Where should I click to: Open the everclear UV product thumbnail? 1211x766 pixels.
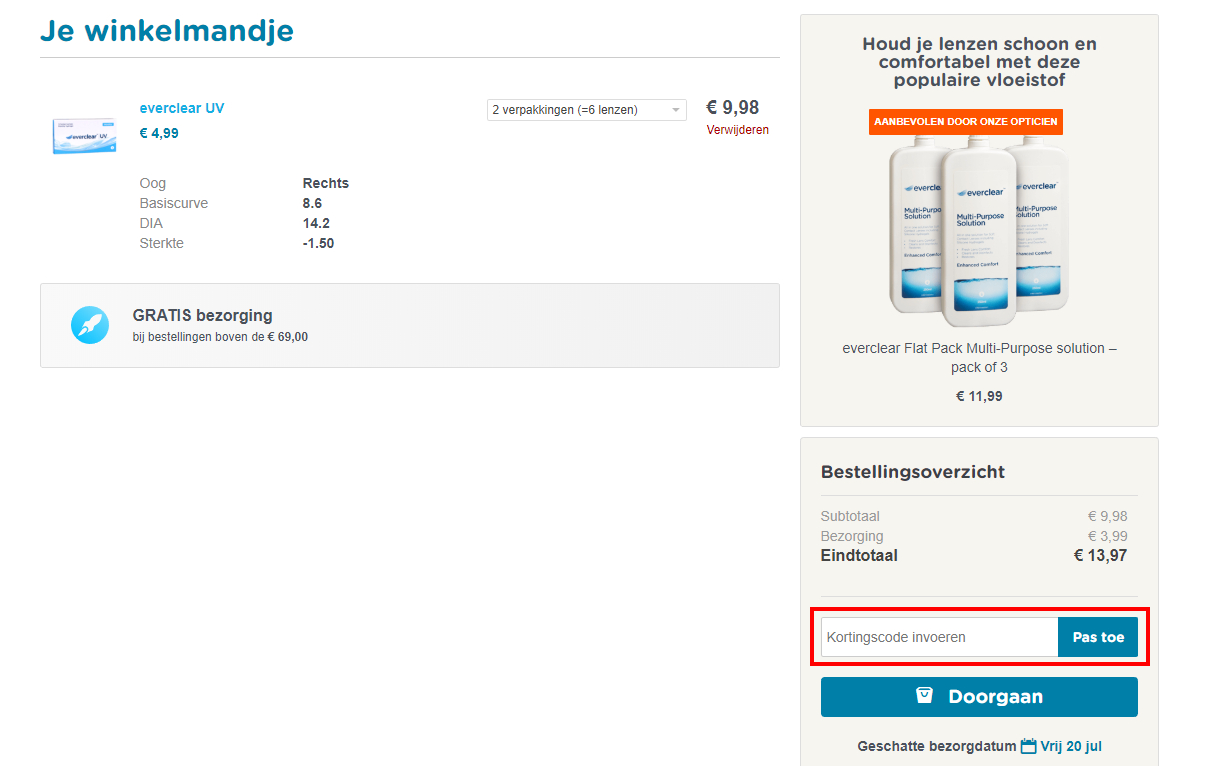click(x=85, y=134)
